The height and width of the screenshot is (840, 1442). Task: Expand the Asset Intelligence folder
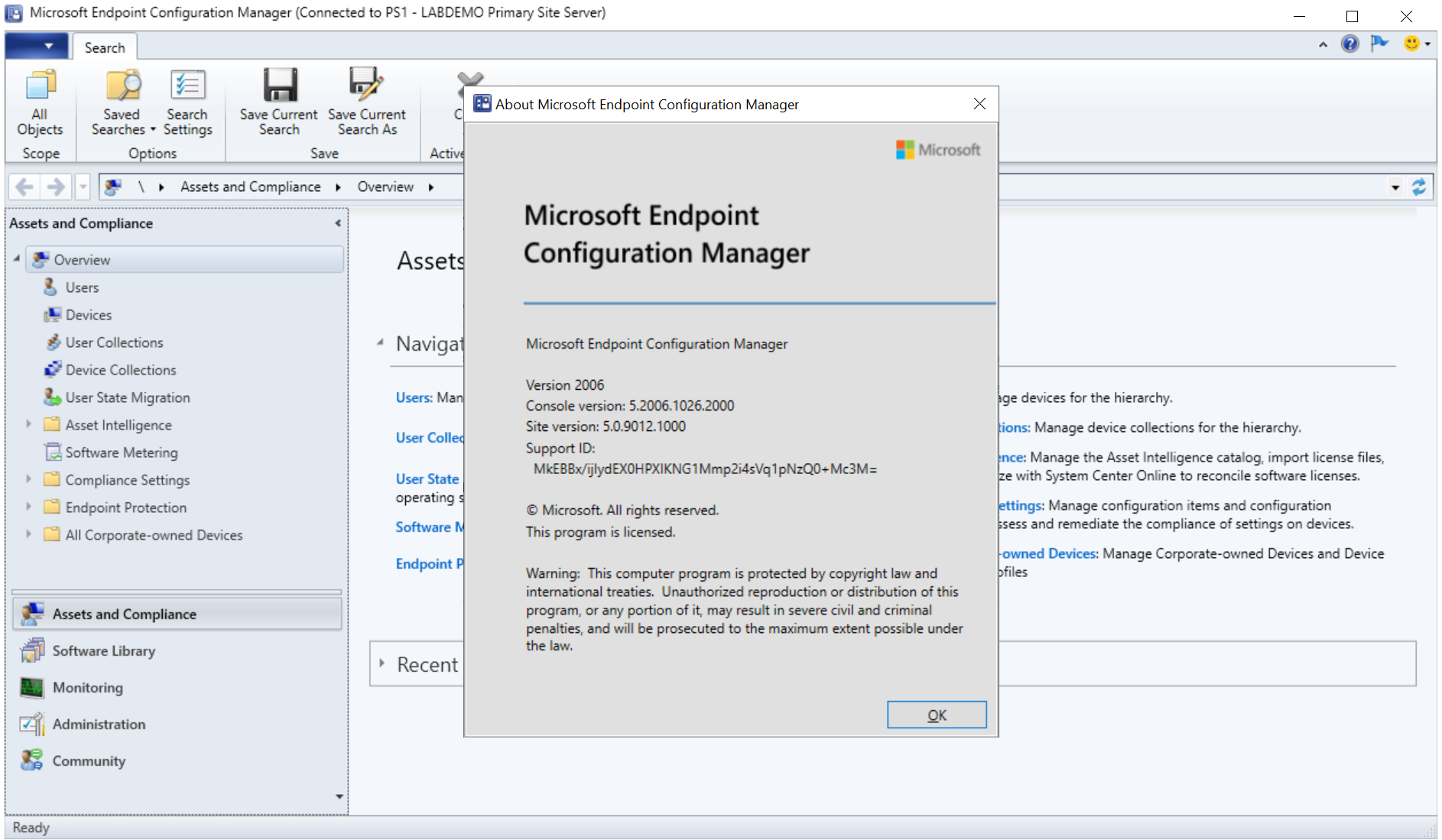(x=28, y=424)
